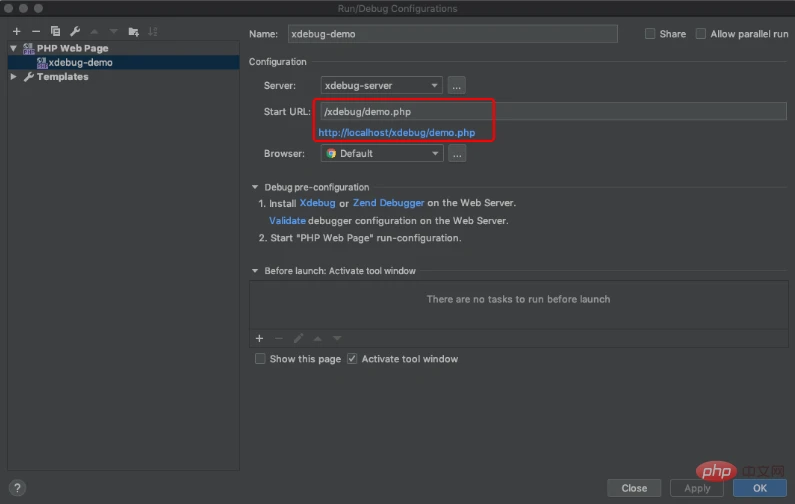This screenshot has width=795, height=504.
Task: Move before launch task down
Action: pyautogui.click(x=337, y=338)
